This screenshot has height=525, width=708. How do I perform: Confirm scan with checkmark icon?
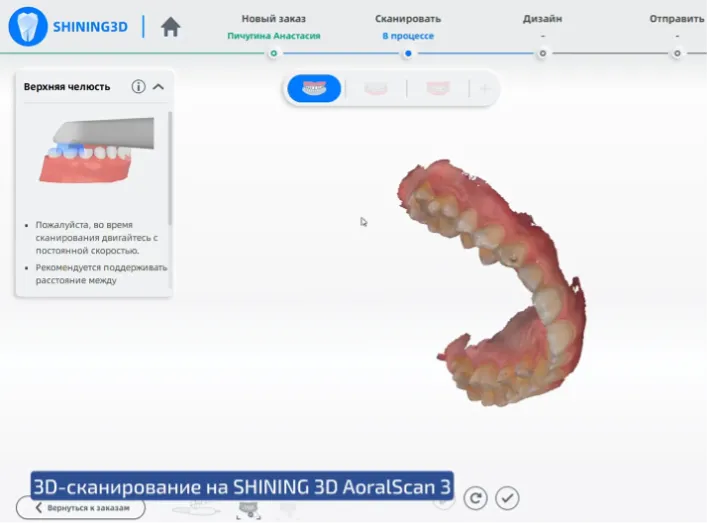tap(507, 498)
